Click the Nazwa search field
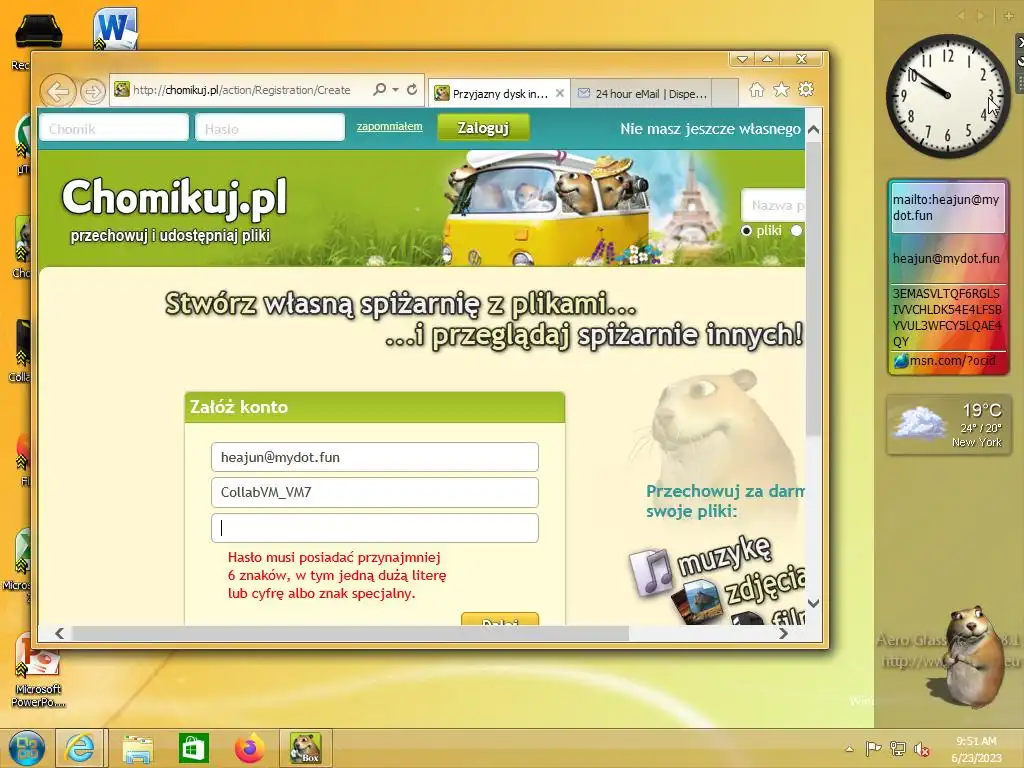 click(773, 206)
